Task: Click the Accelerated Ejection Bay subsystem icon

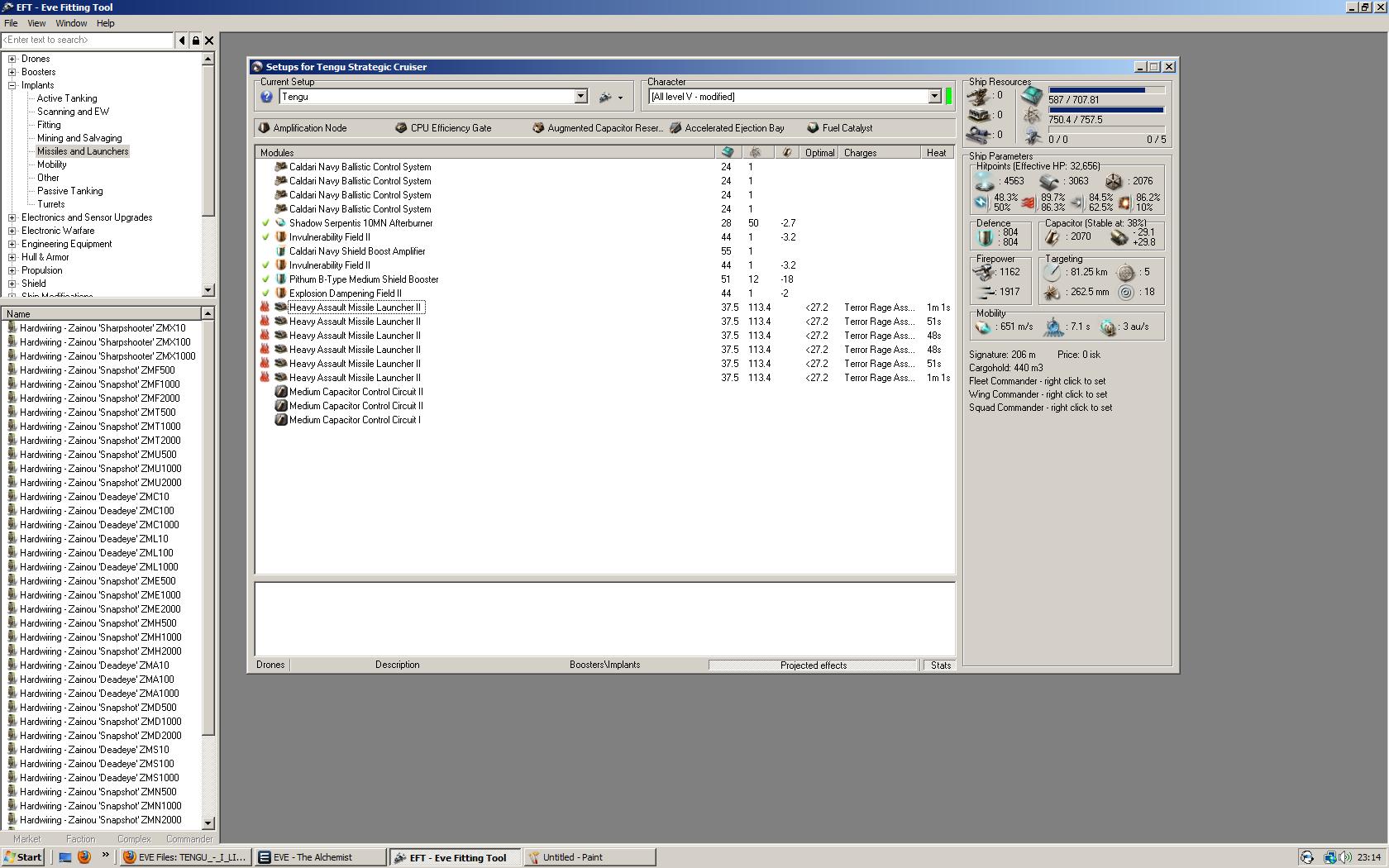Action: [x=675, y=128]
